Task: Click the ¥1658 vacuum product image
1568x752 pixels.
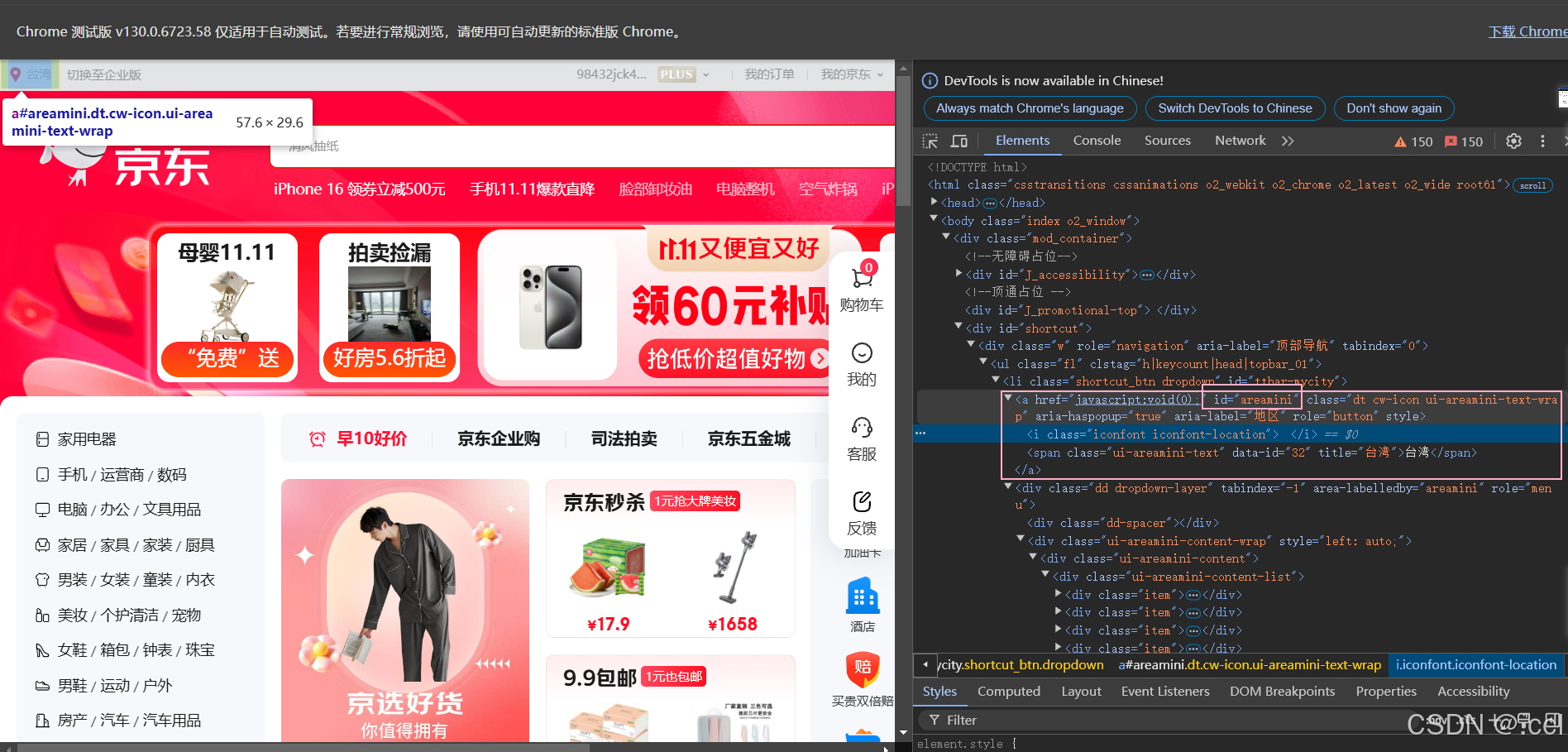Action: tap(734, 568)
